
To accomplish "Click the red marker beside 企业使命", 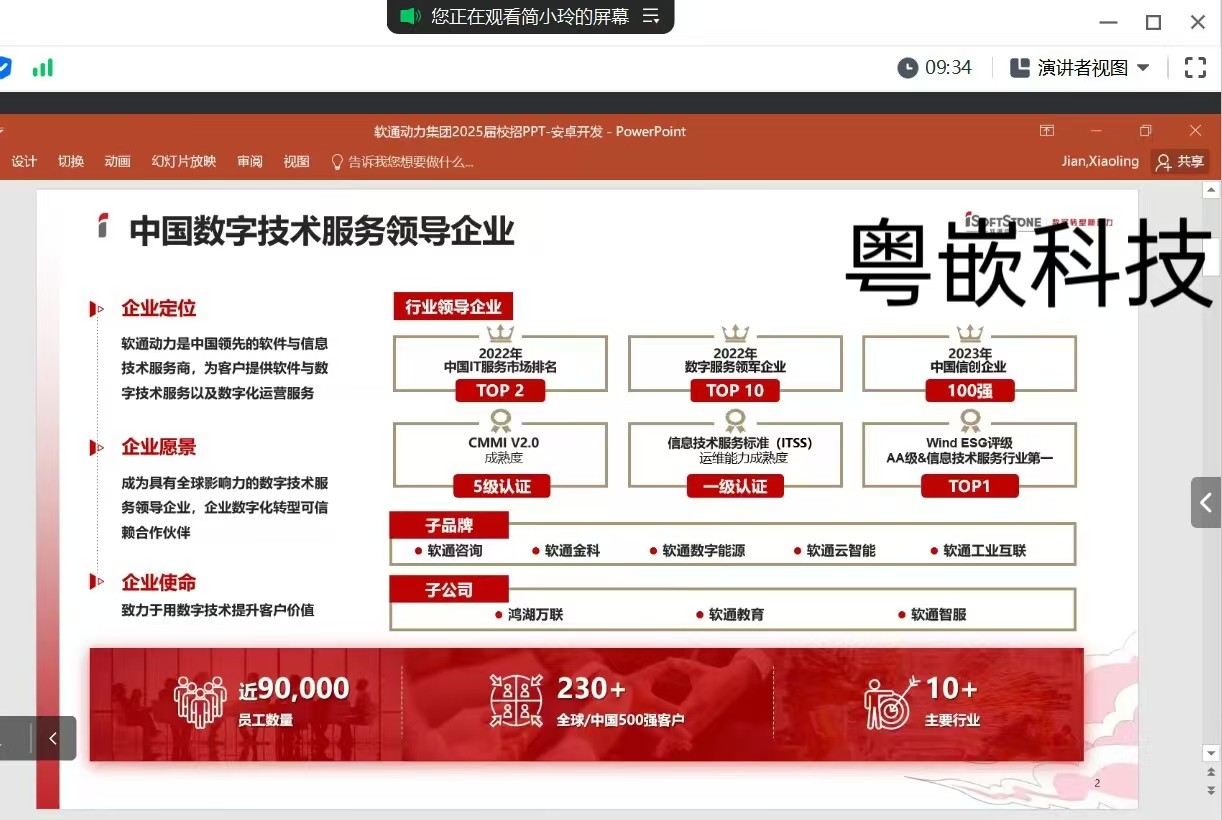I will [97, 582].
